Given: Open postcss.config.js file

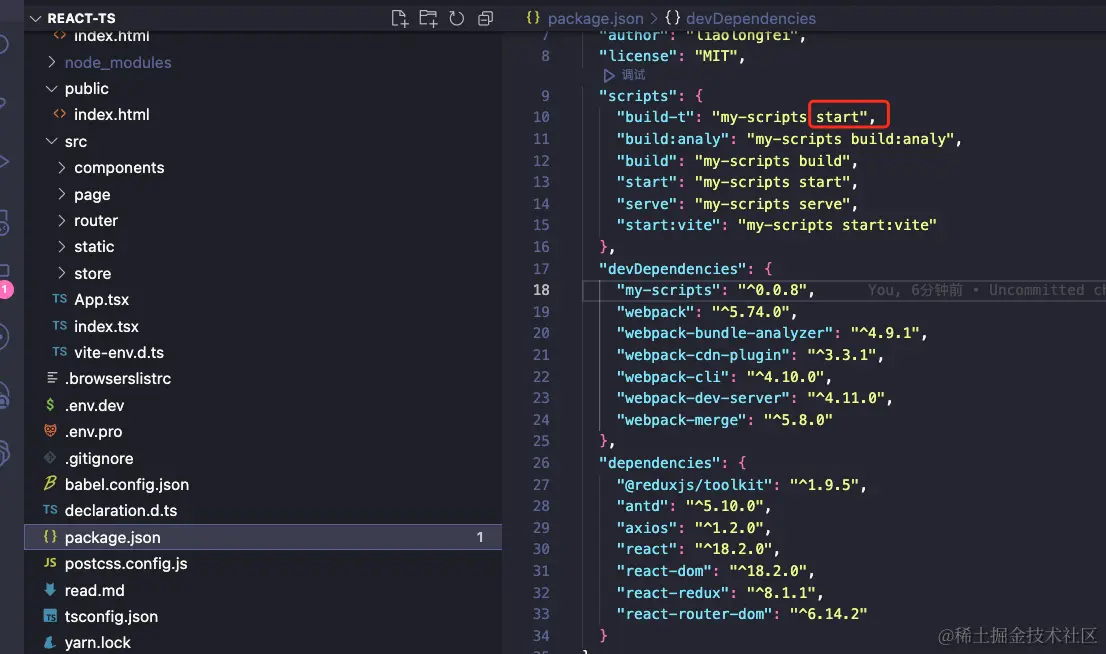Looking at the screenshot, I should click(126, 564).
